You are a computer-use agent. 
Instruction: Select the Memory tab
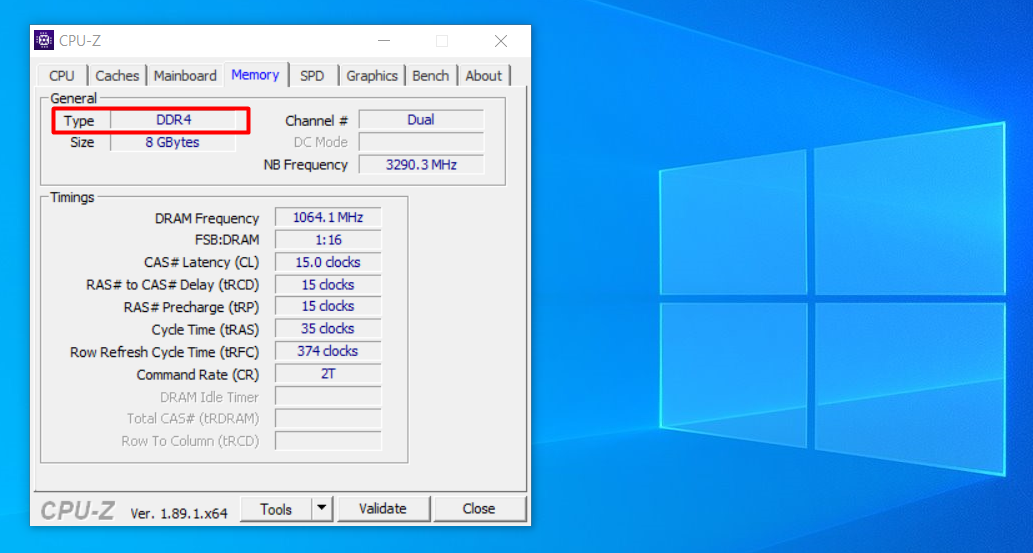tap(256, 74)
